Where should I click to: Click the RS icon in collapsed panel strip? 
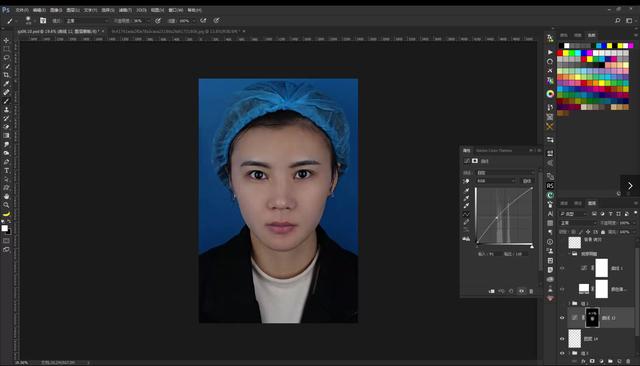pos(550,186)
